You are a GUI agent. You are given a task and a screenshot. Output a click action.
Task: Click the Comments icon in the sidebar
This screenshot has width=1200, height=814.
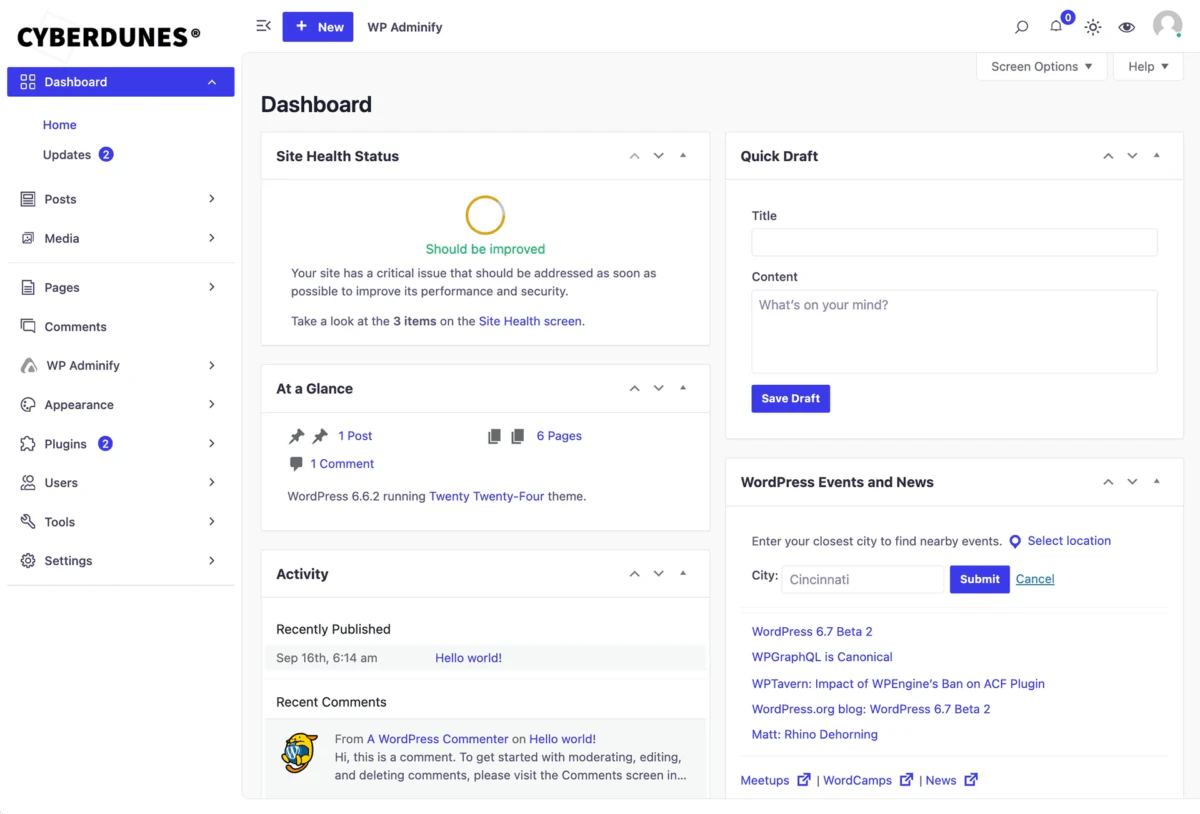click(x=28, y=326)
